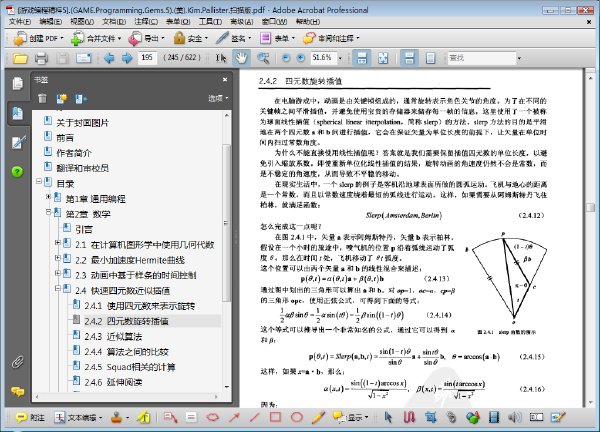Viewport: 600px width, 432px height.
Task: Collapse bookmark 2.4 快速四元数近似插值
Action: (57, 288)
